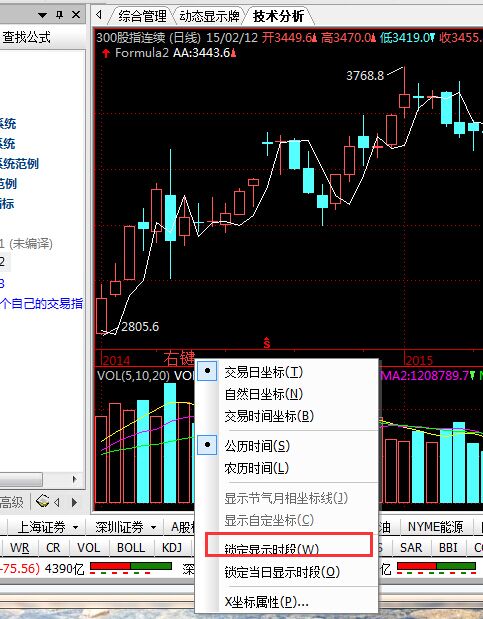Pin the side panel with pushpin icon
Viewport: 483px width, 619px height.
[60, 15]
